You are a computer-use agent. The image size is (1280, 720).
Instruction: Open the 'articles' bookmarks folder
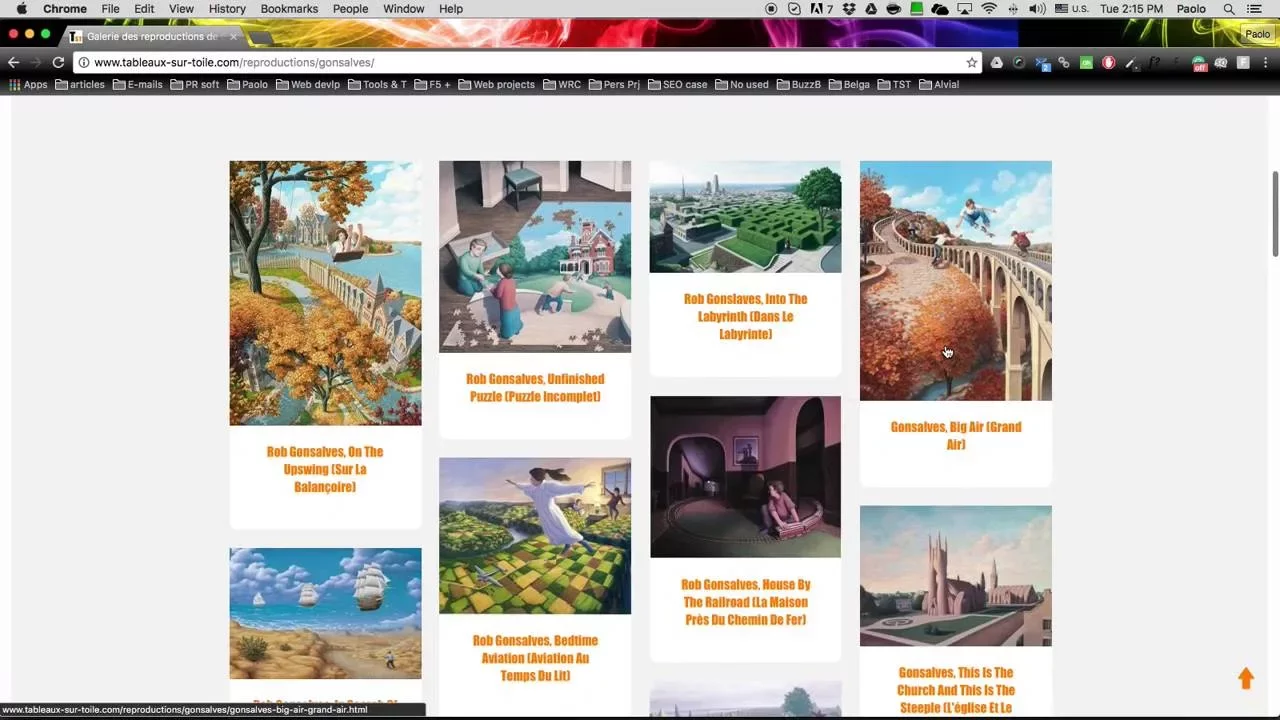[x=80, y=85]
